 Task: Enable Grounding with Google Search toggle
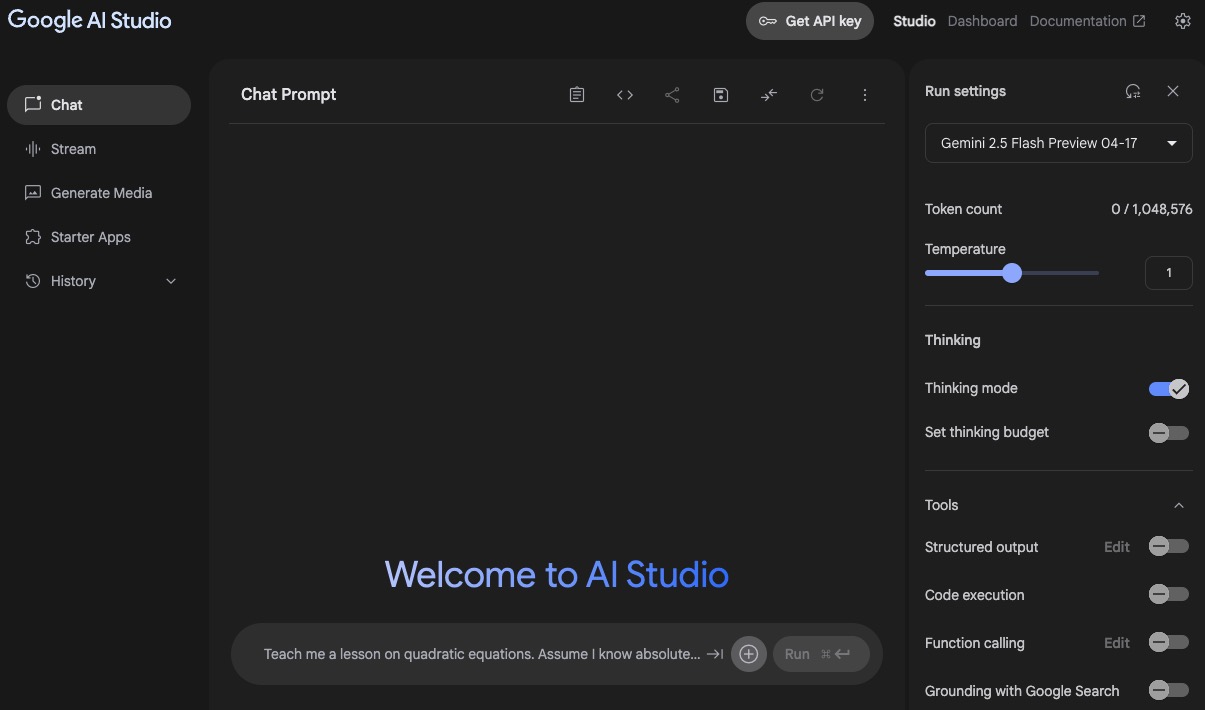pyautogui.click(x=1168, y=690)
